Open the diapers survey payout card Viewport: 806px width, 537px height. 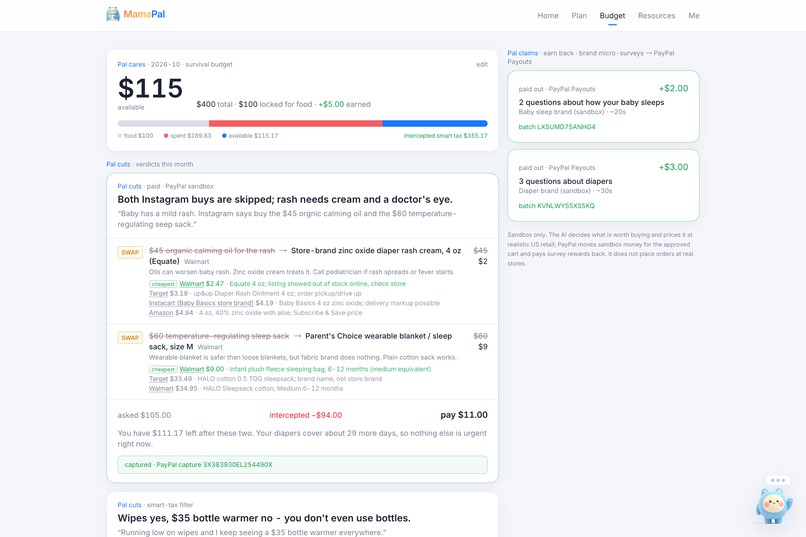pos(603,186)
